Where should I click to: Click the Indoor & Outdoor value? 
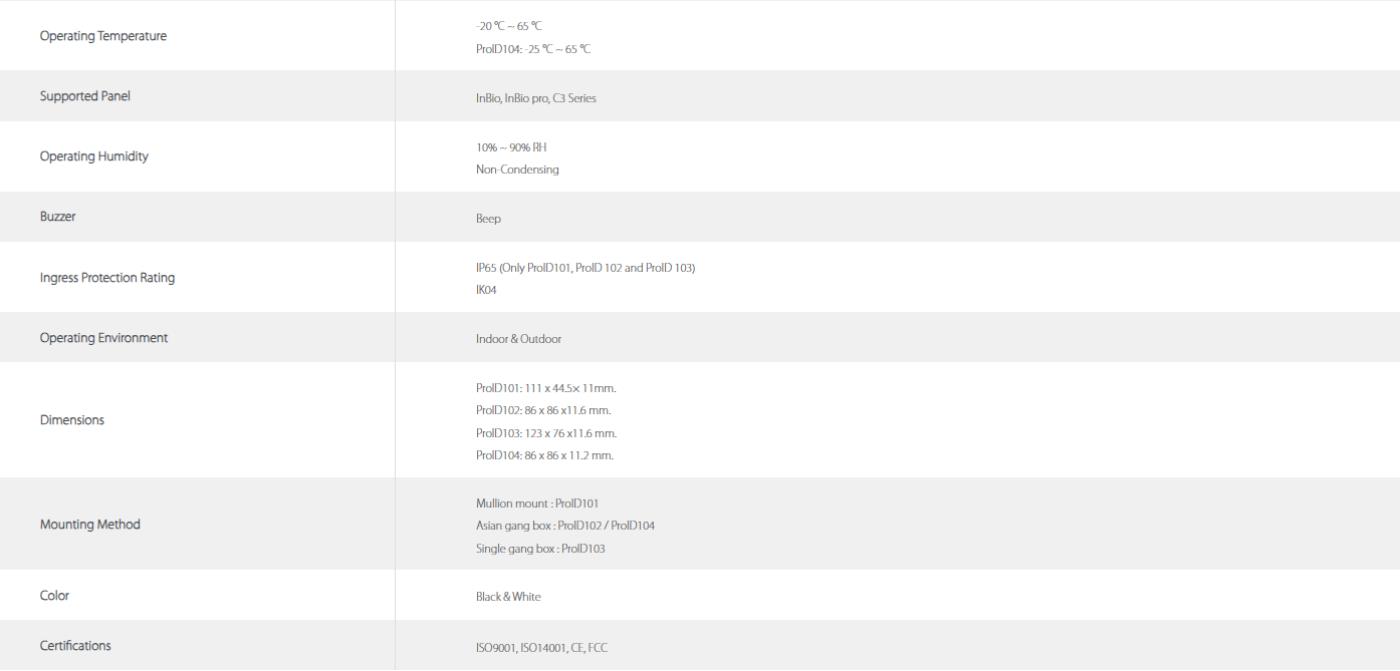coord(518,339)
